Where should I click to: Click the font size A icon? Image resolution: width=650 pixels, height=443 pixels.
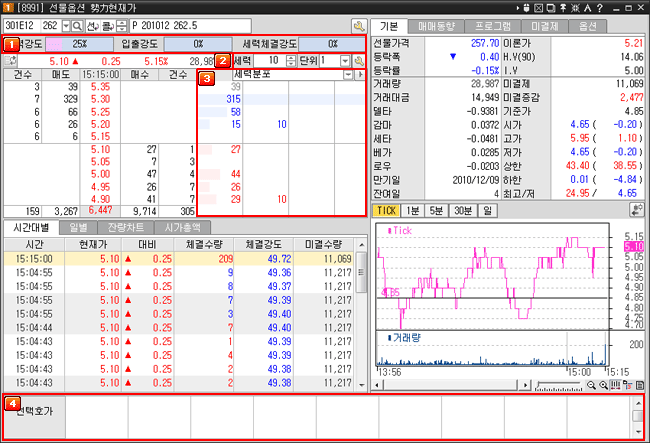click(587, 8)
